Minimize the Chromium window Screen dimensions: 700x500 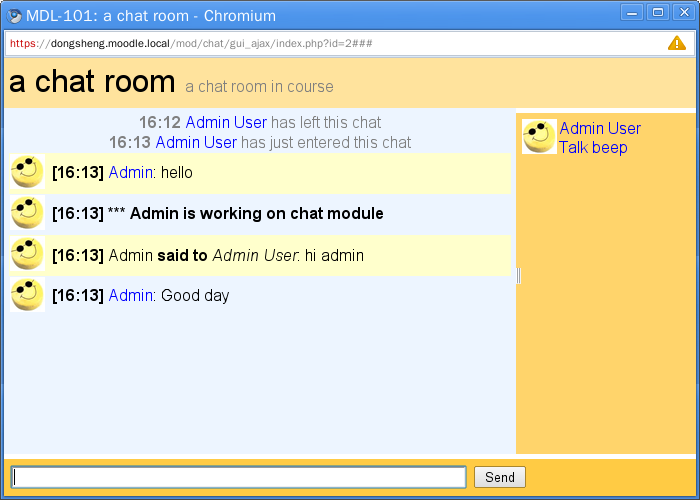(x=632, y=12)
